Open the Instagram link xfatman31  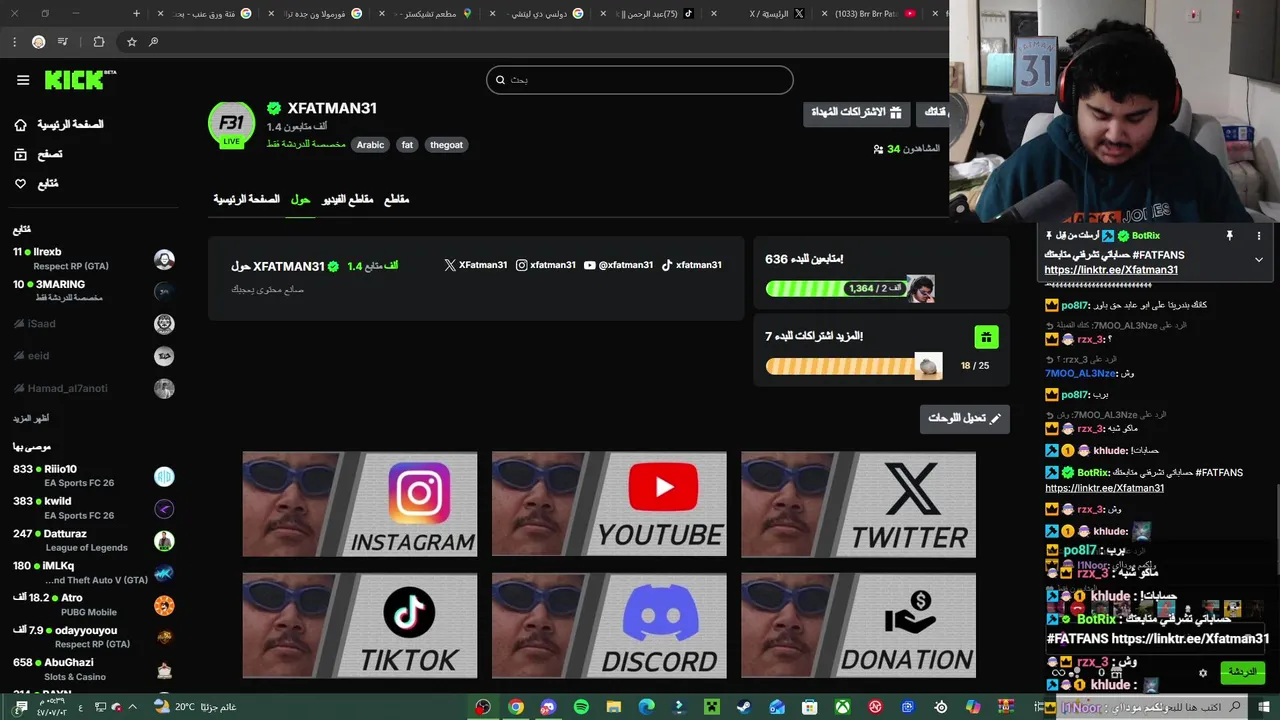(546, 265)
